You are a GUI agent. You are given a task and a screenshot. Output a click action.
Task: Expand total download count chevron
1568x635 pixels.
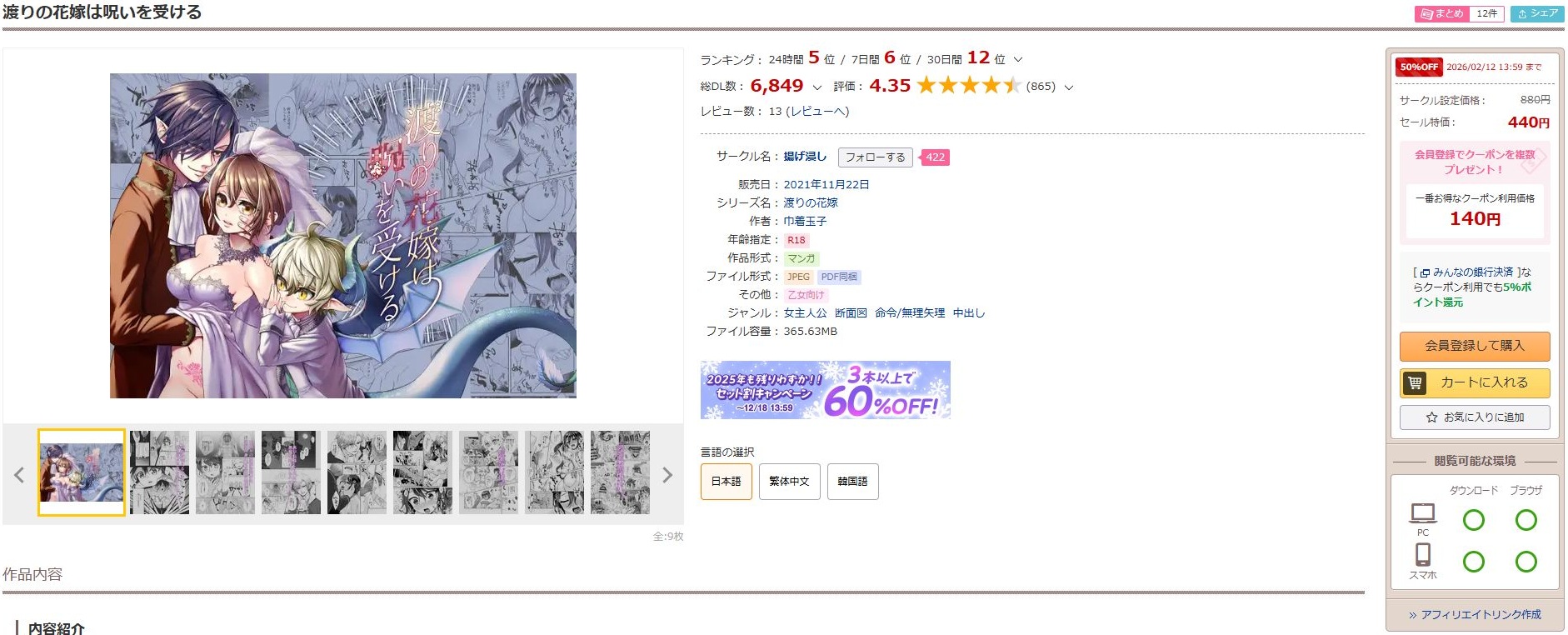[816, 87]
